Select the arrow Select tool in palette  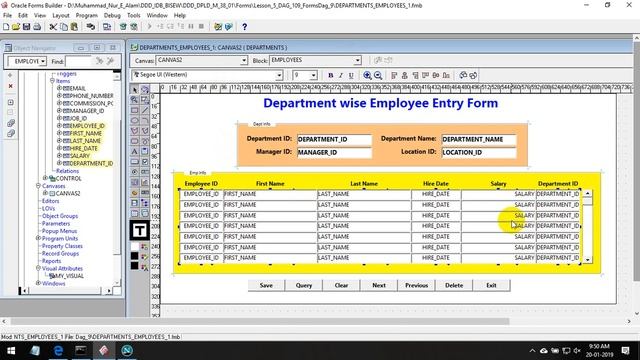(x=135, y=89)
